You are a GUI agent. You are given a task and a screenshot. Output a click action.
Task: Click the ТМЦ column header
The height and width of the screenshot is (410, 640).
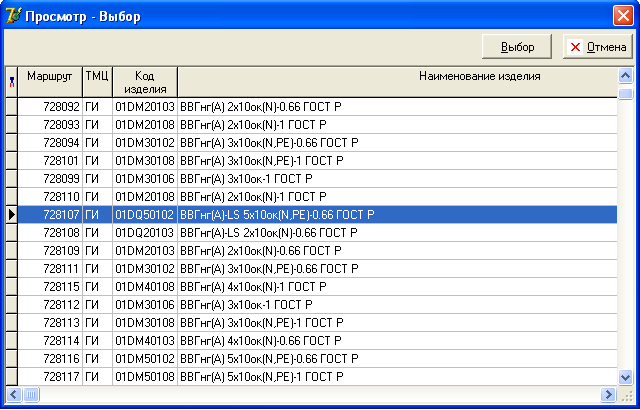(97, 82)
